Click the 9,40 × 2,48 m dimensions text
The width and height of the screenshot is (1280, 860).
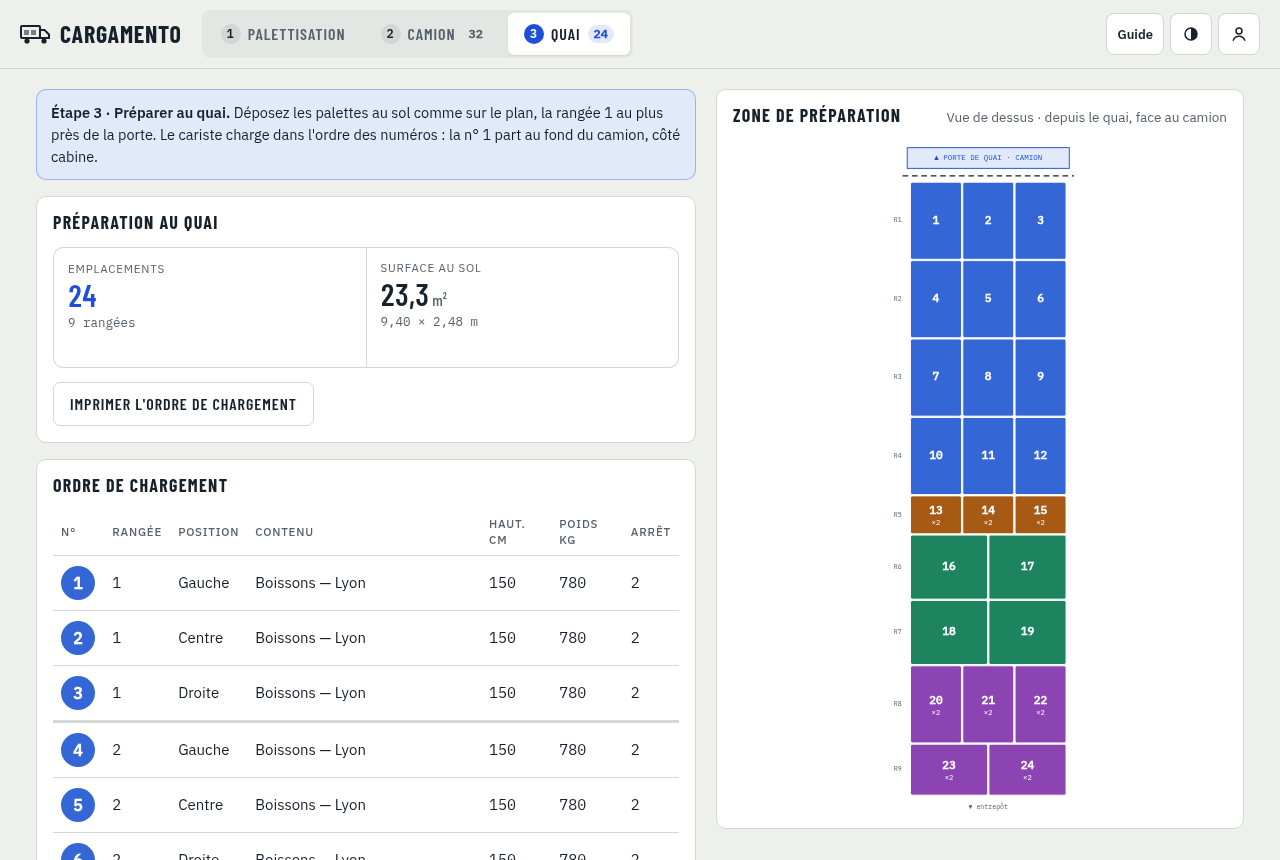pos(429,322)
